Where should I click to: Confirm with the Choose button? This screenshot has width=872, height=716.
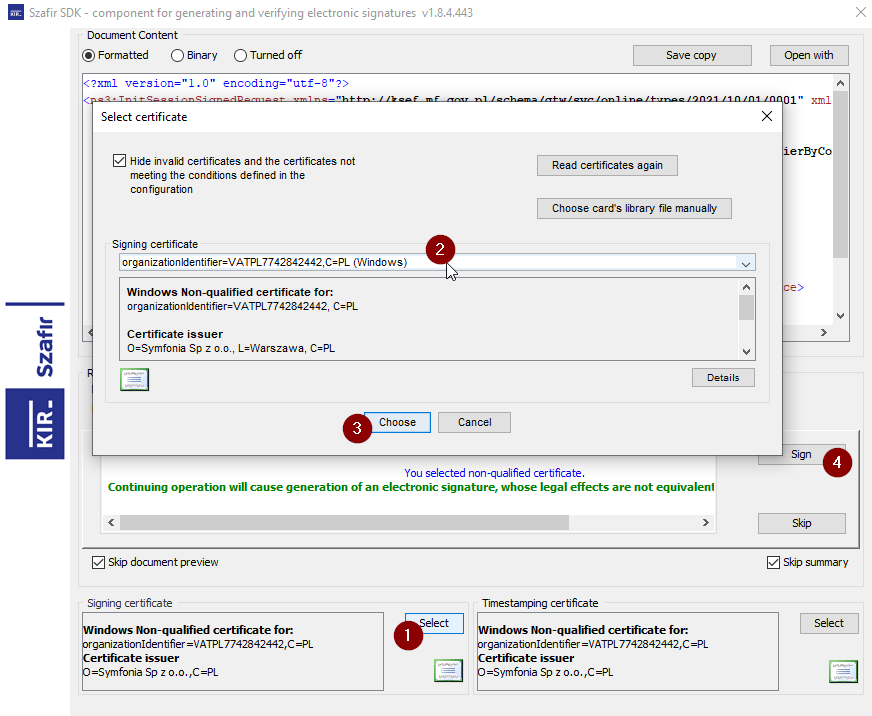click(397, 422)
